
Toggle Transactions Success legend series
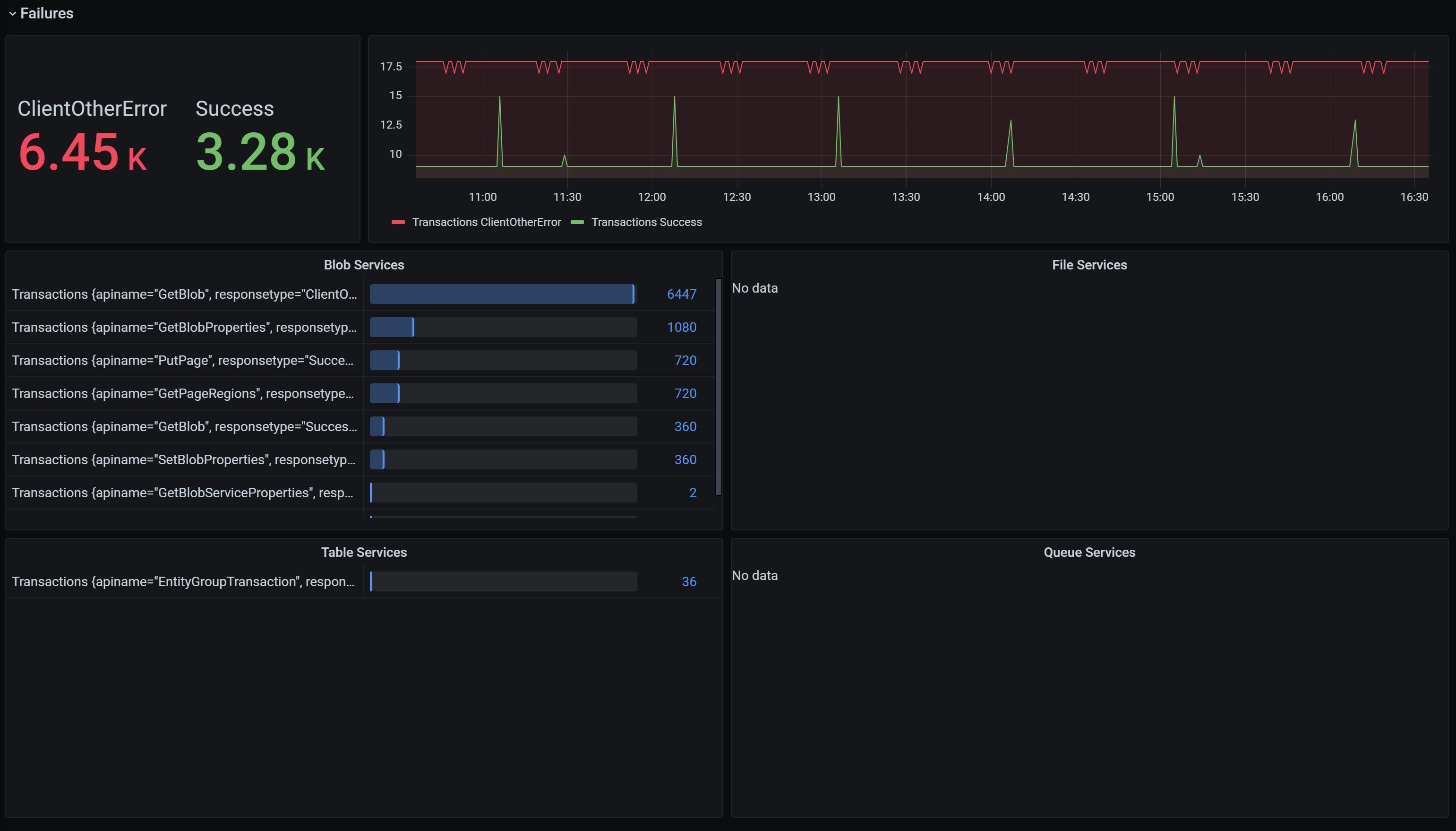point(646,222)
